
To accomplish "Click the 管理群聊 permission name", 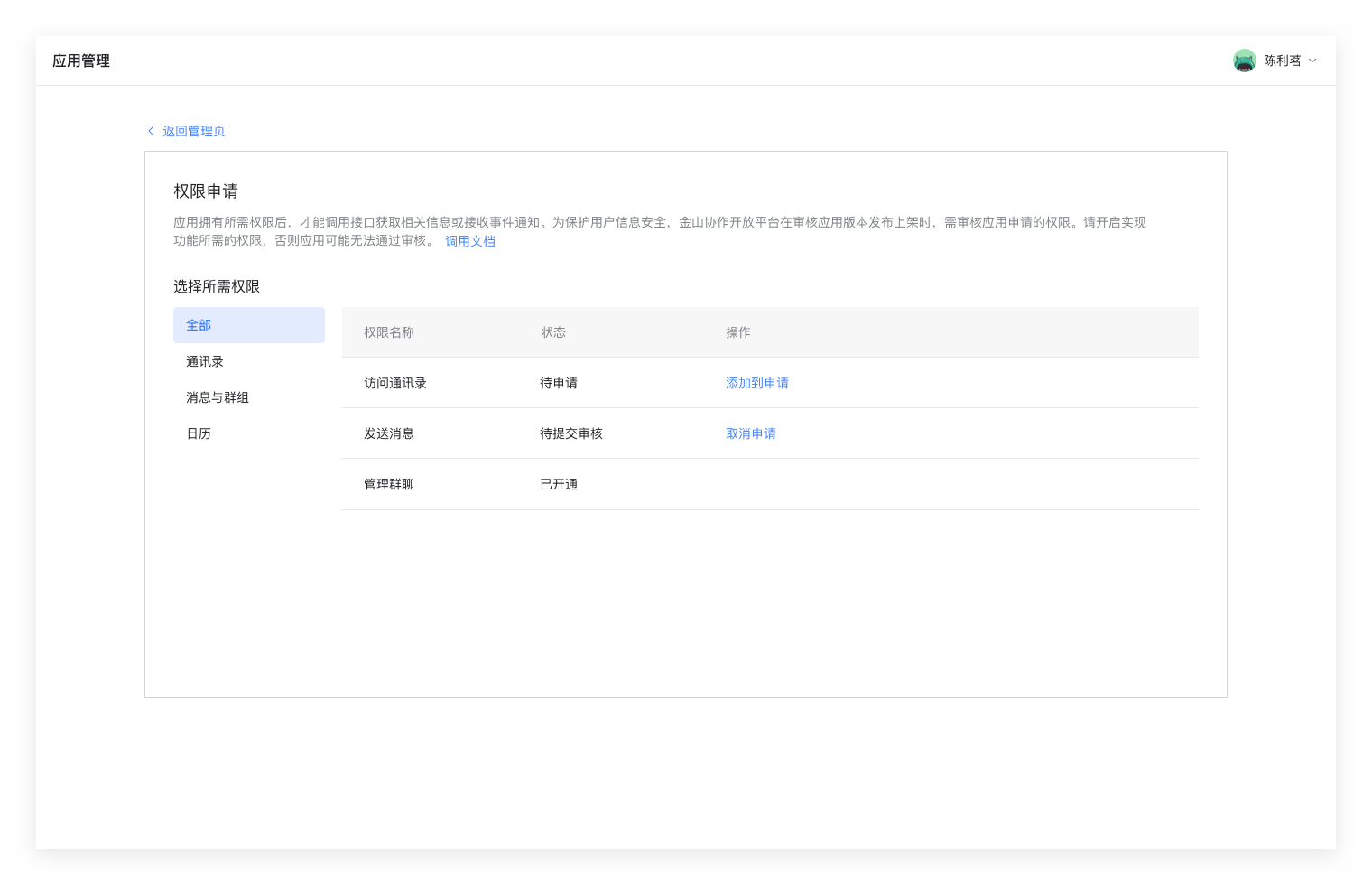I will (389, 484).
